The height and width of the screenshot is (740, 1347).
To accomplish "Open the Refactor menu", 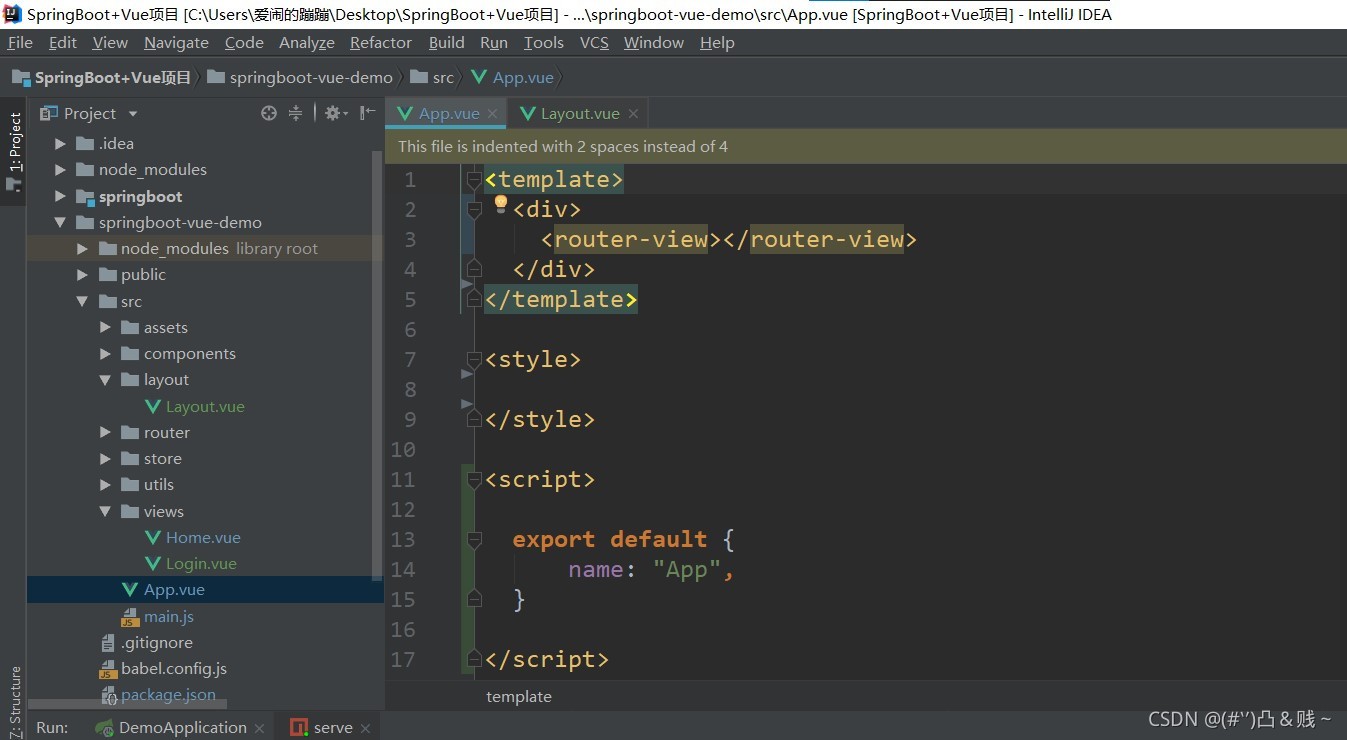I will coord(380,43).
